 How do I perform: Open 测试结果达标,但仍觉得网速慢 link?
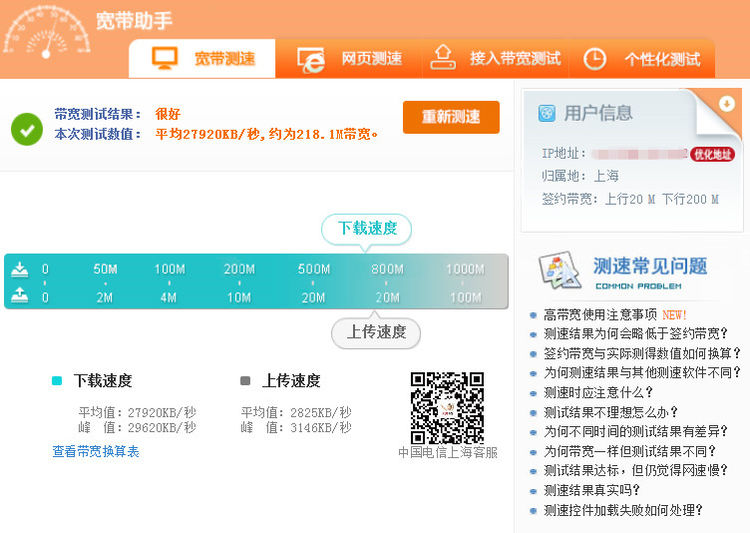(636, 471)
